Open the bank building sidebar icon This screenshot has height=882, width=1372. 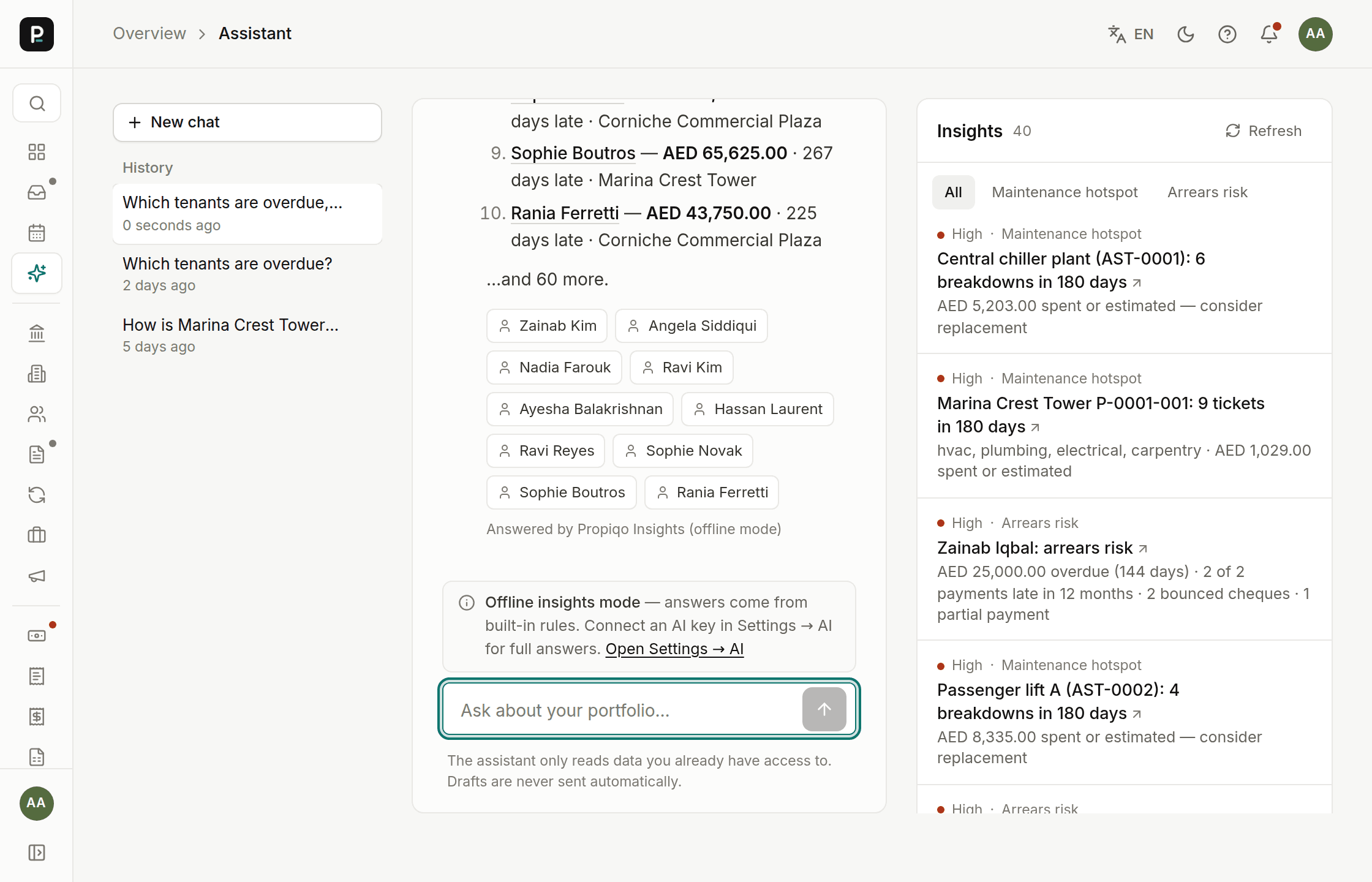[37, 333]
